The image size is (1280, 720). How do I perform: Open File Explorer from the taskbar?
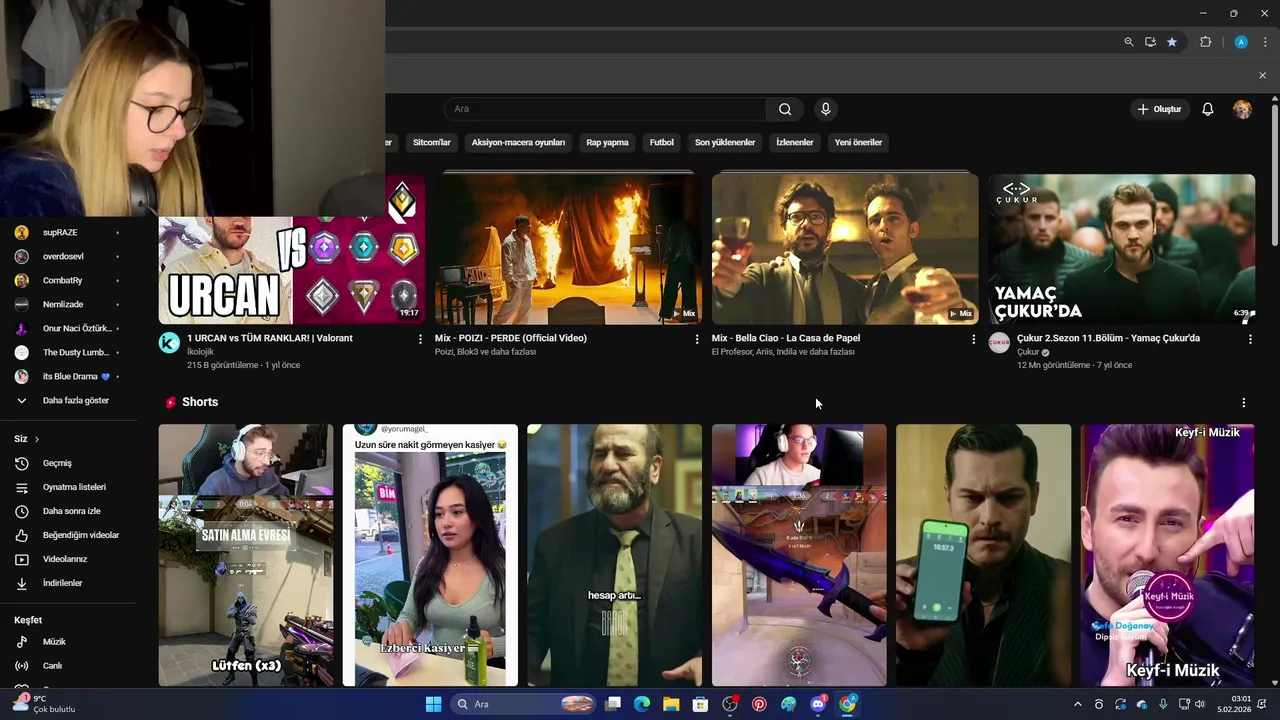[x=671, y=704]
